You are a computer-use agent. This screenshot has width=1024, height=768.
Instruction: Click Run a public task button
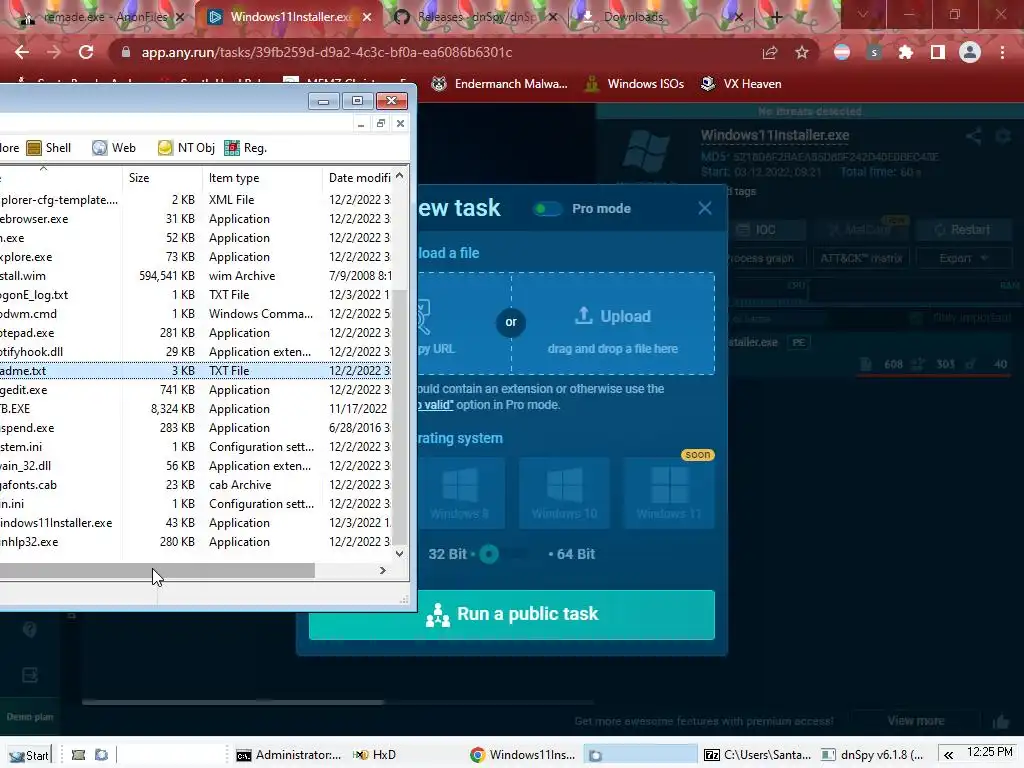pyautogui.click(x=511, y=615)
